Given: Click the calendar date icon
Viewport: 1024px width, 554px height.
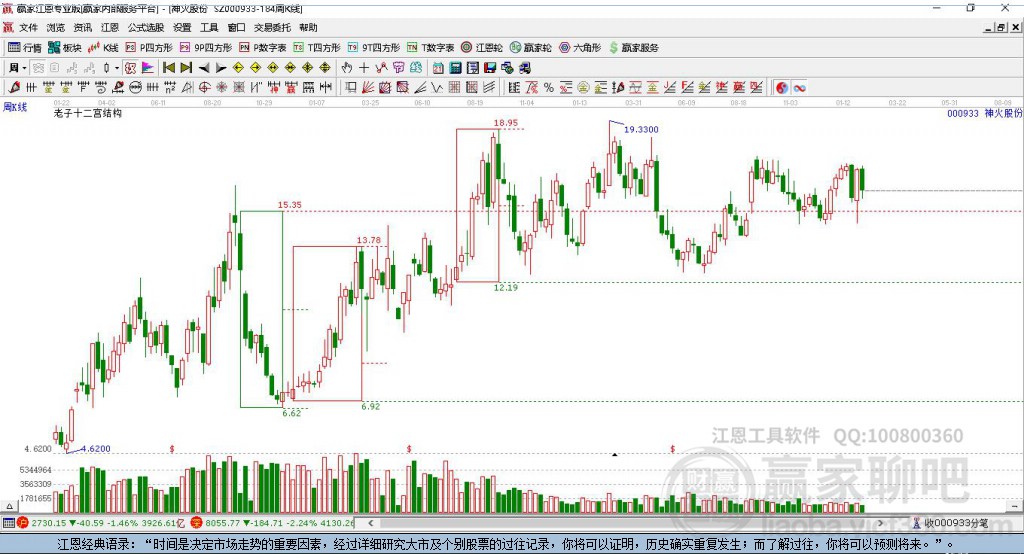Looking at the screenshot, I should 438,68.
